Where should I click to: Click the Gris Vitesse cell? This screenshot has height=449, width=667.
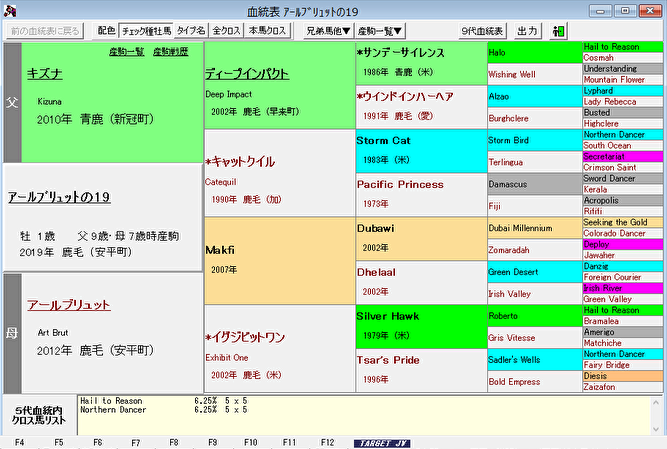pyautogui.click(x=535, y=338)
